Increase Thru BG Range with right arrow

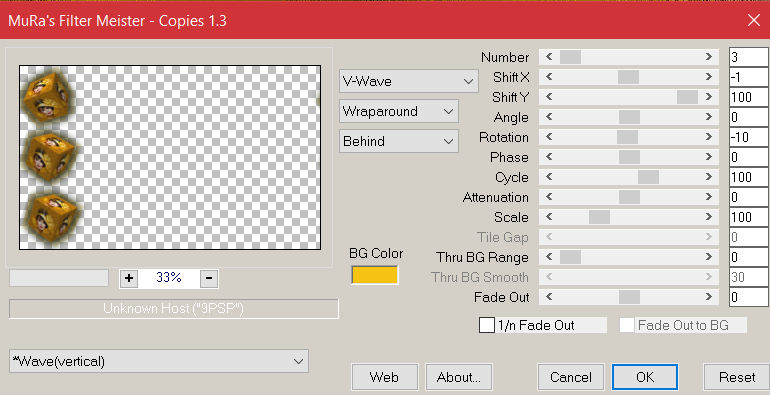coord(709,256)
